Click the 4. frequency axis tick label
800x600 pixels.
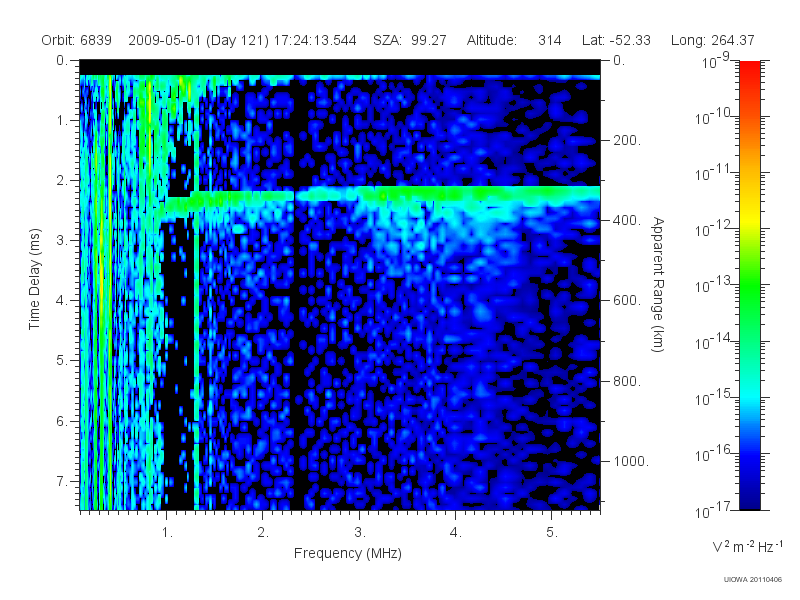pyautogui.click(x=456, y=533)
